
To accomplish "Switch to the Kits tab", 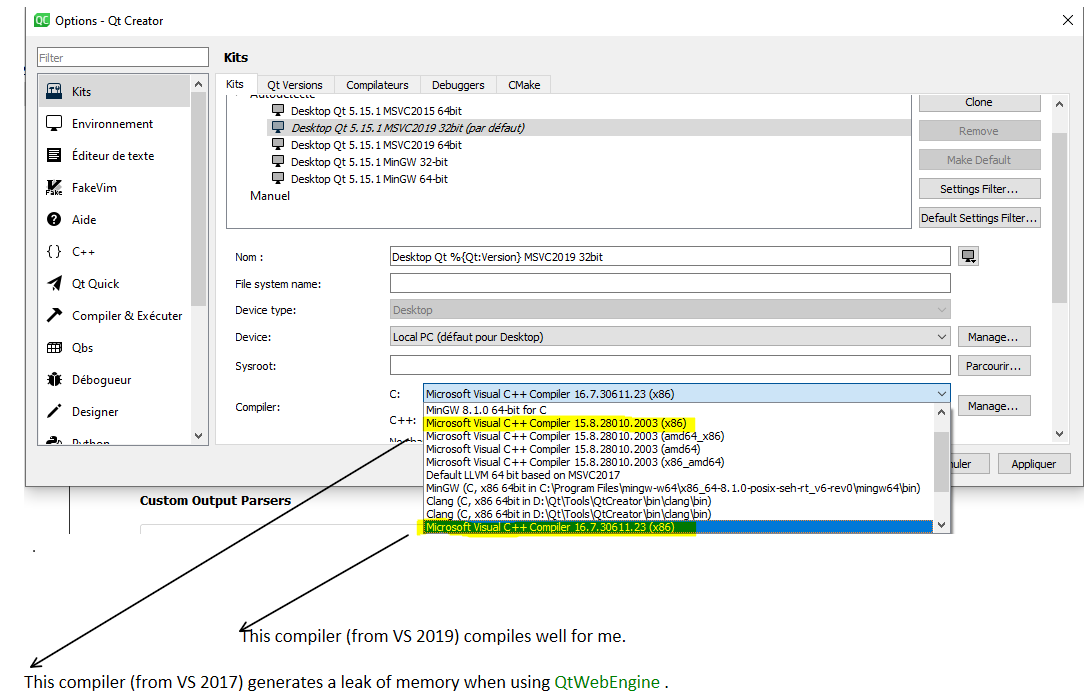I will point(235,84).
